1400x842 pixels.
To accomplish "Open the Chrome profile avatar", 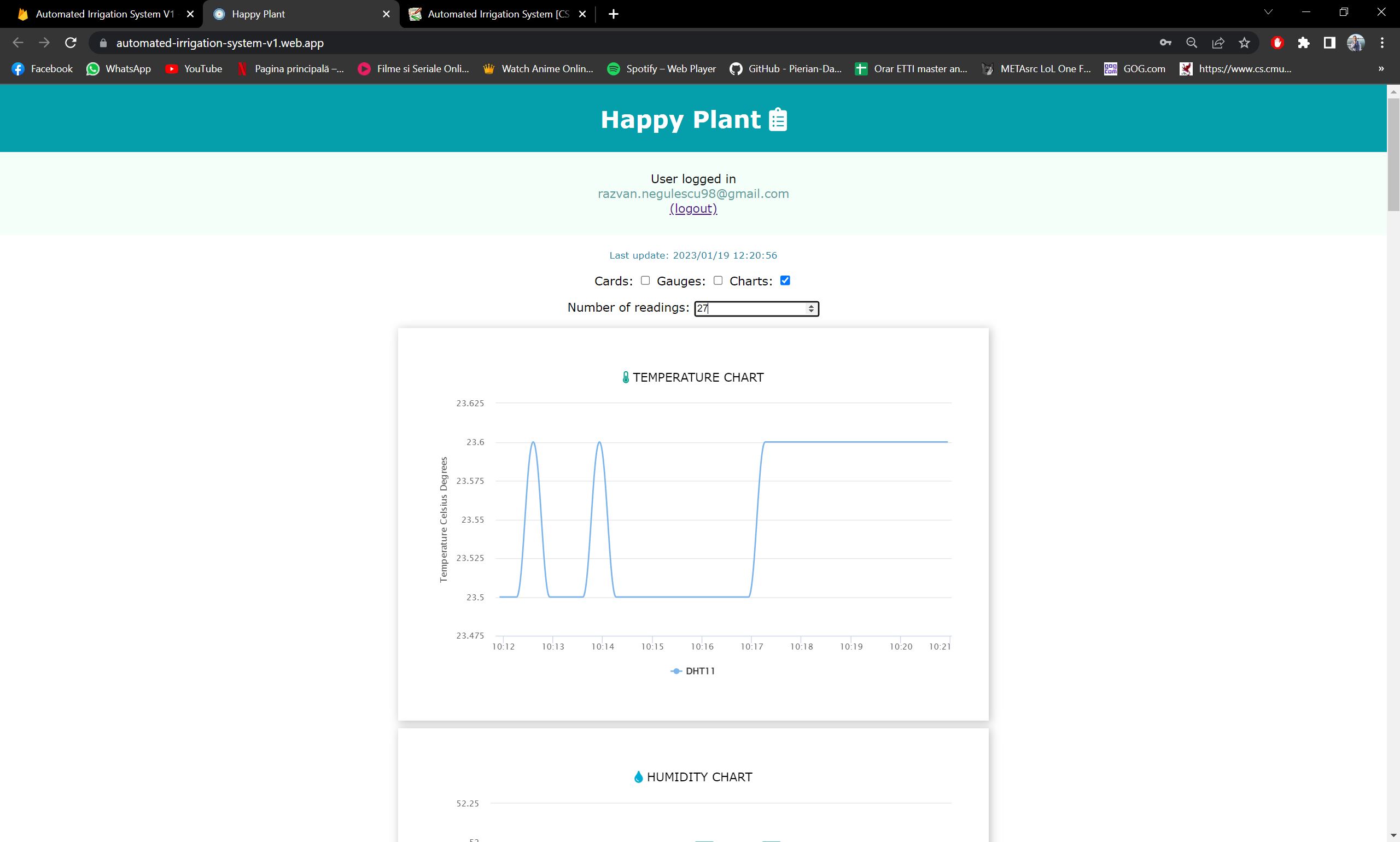I will click(1356, 43).
